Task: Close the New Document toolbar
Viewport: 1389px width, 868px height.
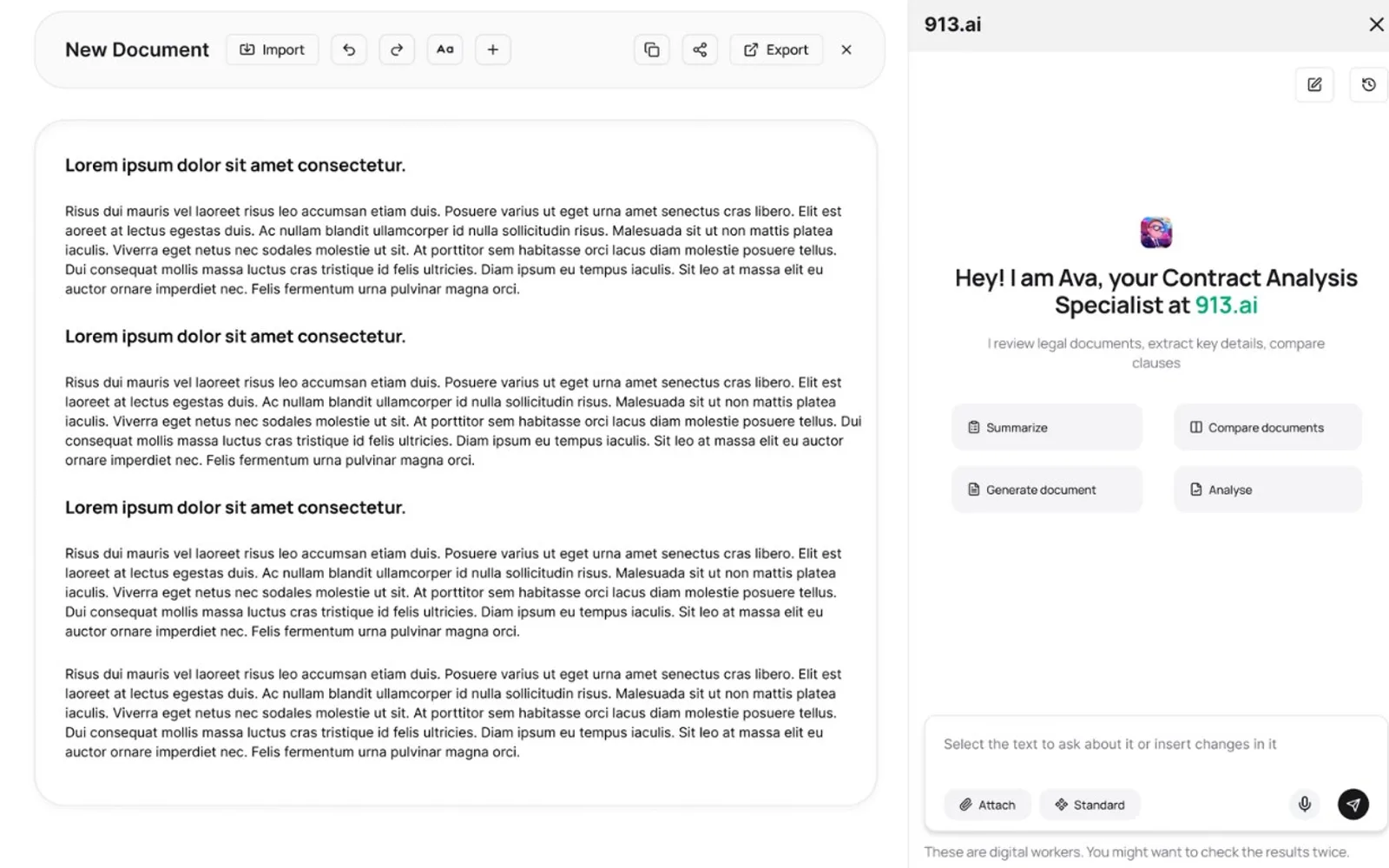Action: [x=846, y=49]
